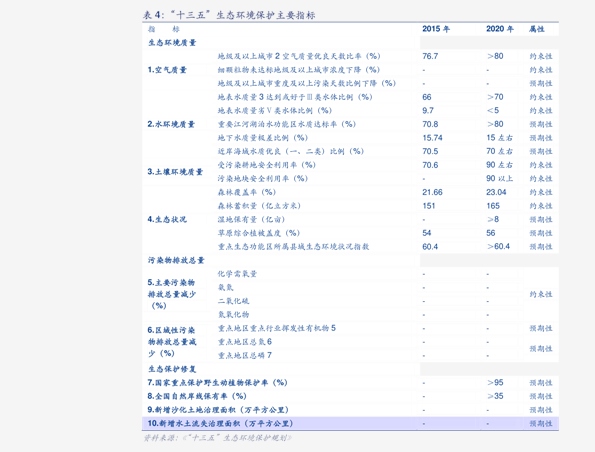This screenshot has height=452, width=595.
Task: Click the value '23.04'
Action: [x=496, y=192]
